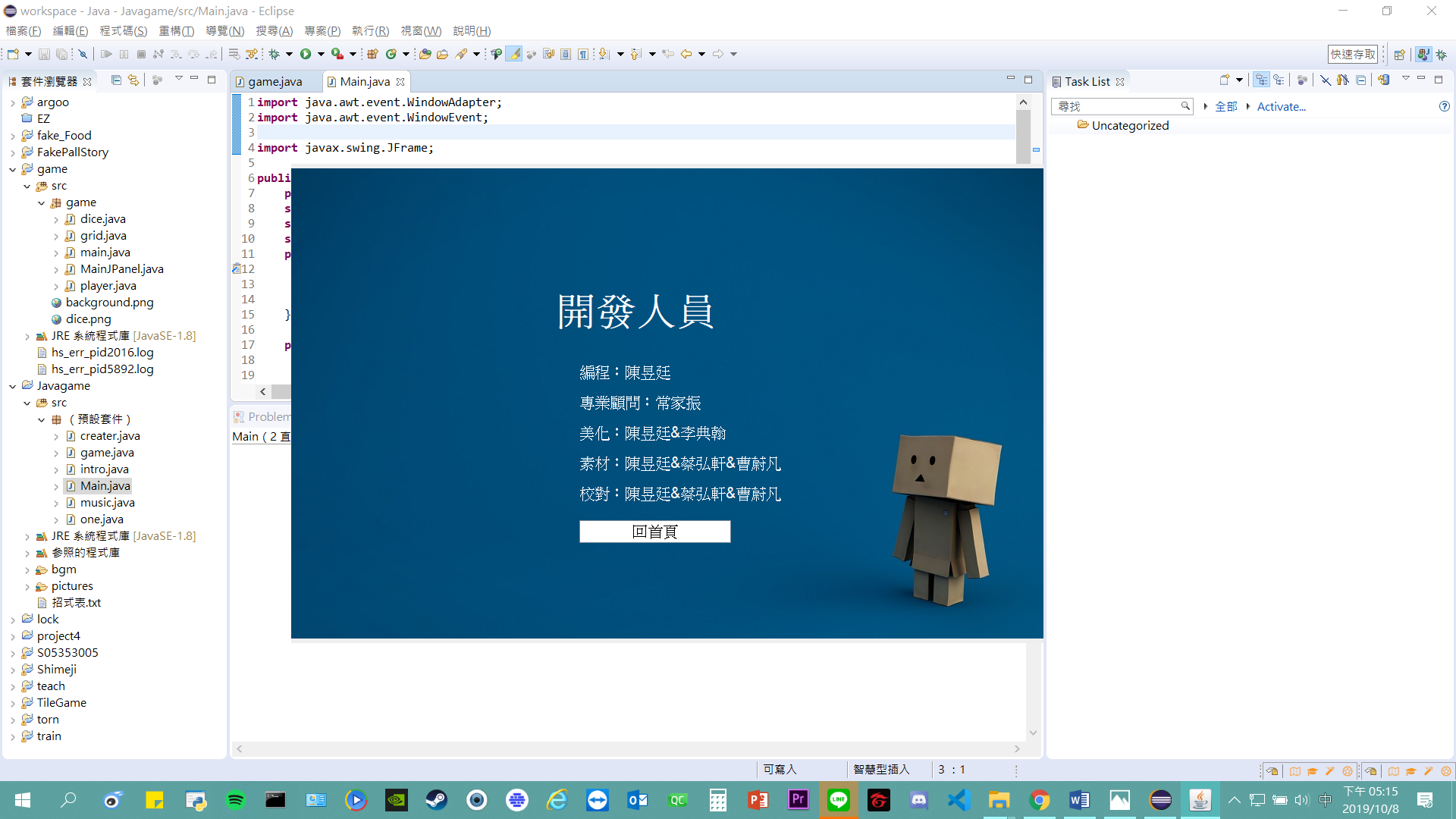
Task: Open the 重構(T) refactor menu
Action: coord(176,31)
